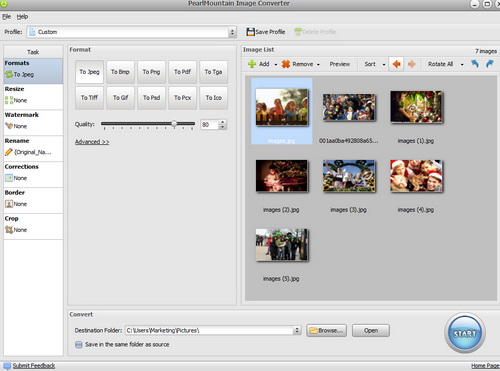Image resolution: width=500 pixels, height=371 pixels.
Task: Move image left with orange arrow
Action: click(x=396, y=64)
